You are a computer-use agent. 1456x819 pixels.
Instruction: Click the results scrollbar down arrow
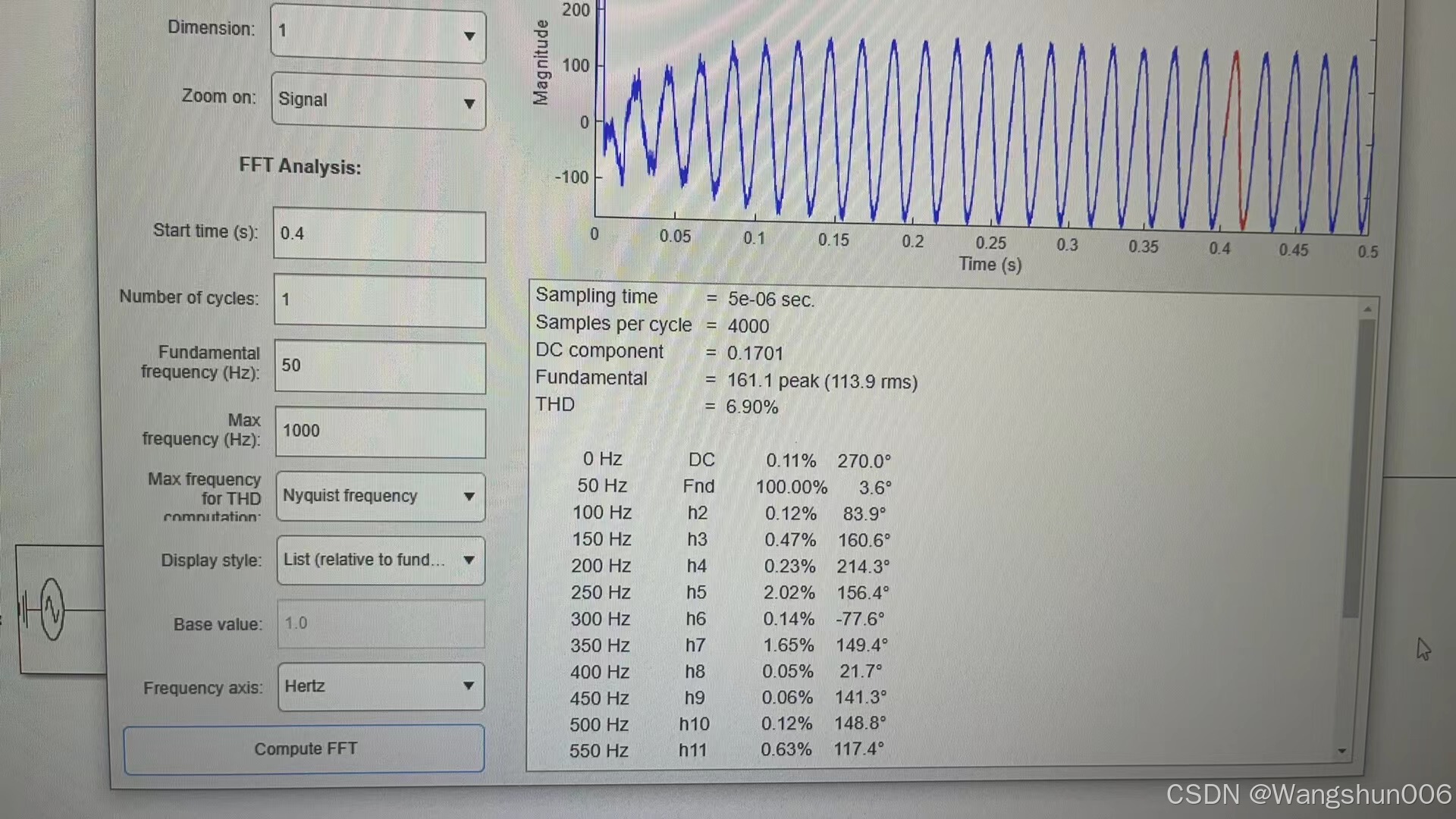coord(1342,752)
